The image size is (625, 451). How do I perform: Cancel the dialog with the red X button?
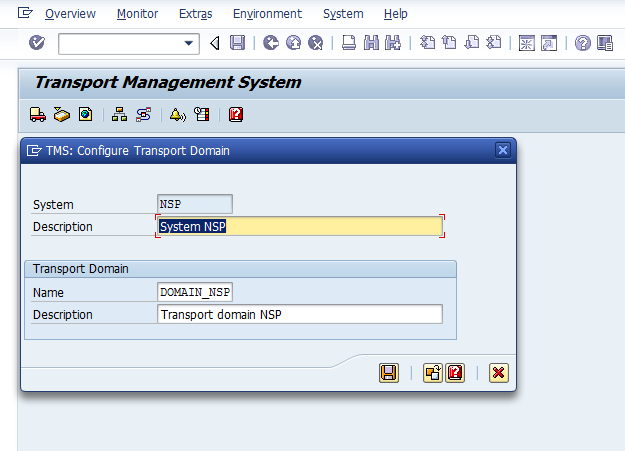[499, 373]
